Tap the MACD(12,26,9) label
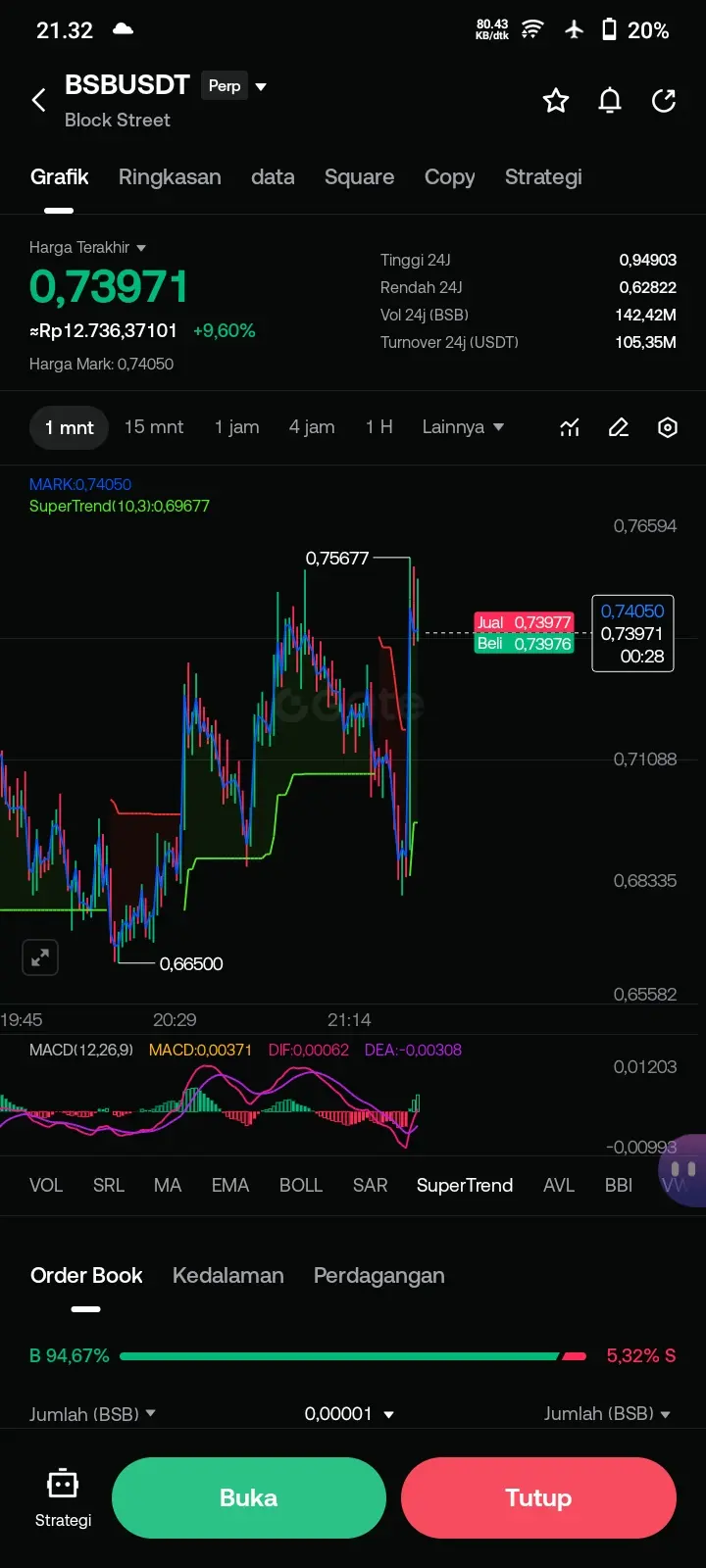Viewport: 706px width, 1568px height. coord(81,1050)
